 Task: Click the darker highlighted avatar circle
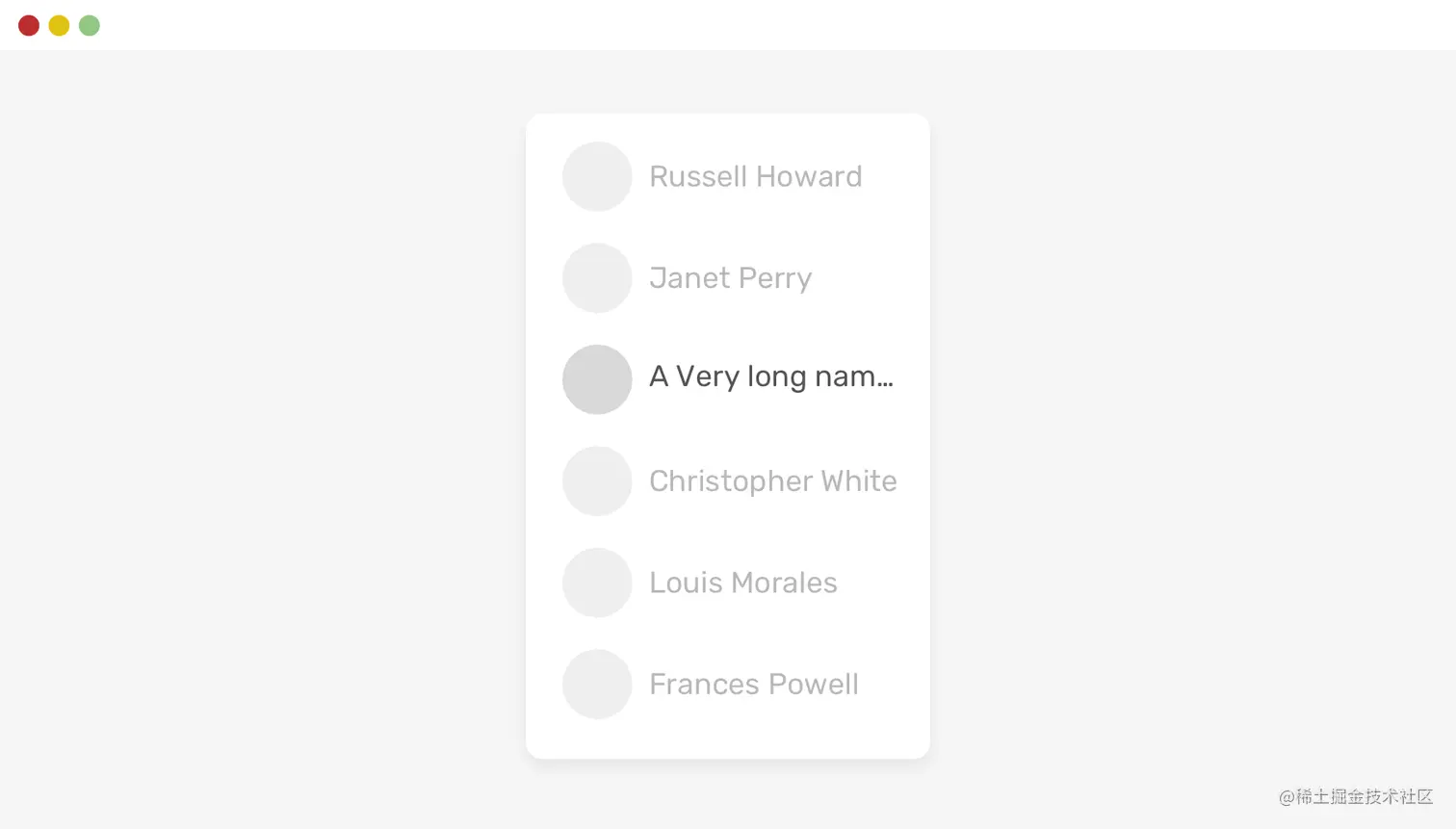click(597, 379)
